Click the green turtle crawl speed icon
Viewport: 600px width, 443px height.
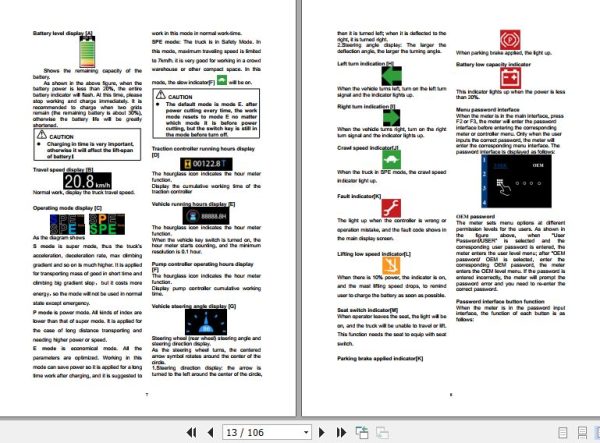391,160
